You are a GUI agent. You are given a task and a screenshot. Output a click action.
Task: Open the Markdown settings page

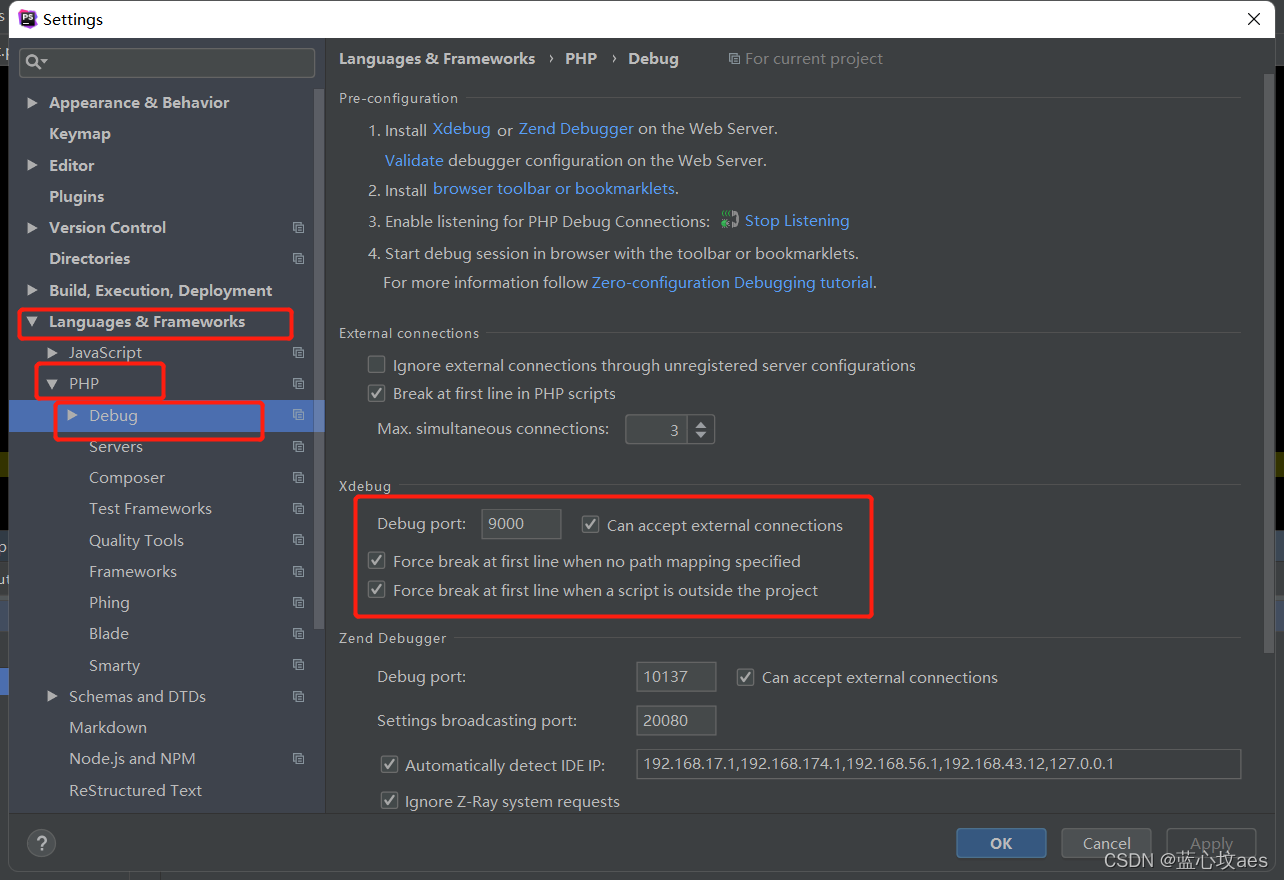tap(108, 728)
